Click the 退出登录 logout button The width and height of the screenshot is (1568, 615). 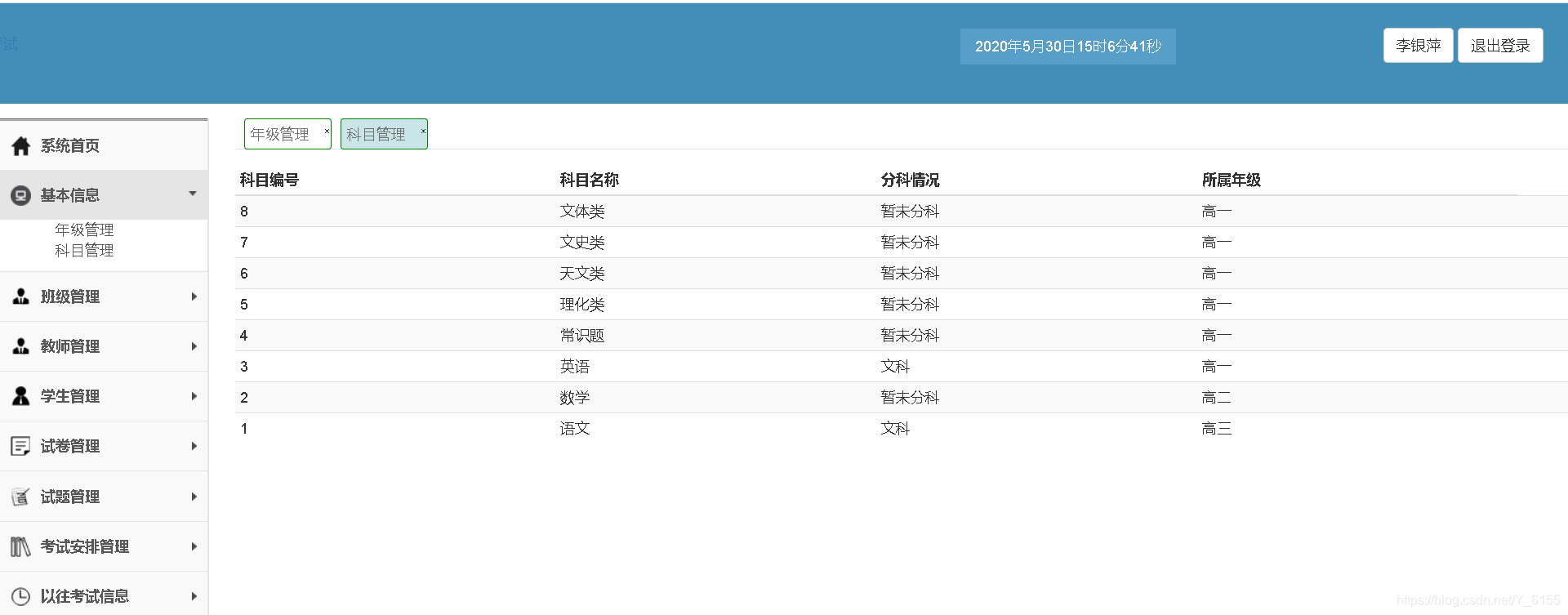[x=1500, y=46]
